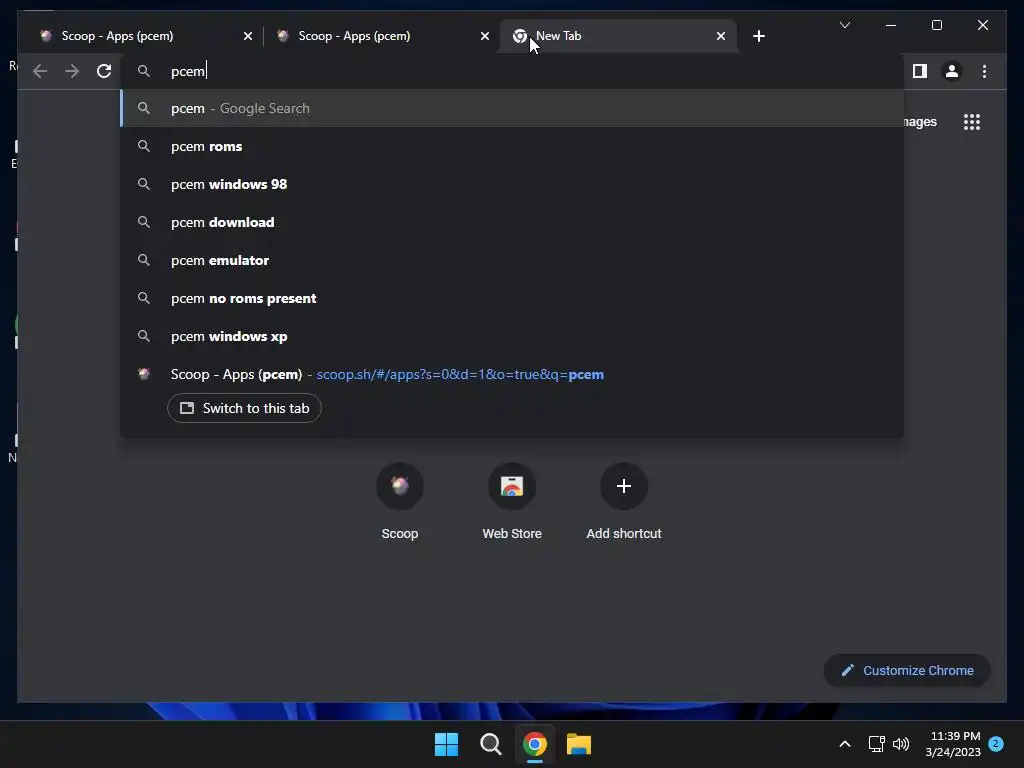Pick the pcem no roms present suggestion
1024x768 pixels.
(512, 298)
